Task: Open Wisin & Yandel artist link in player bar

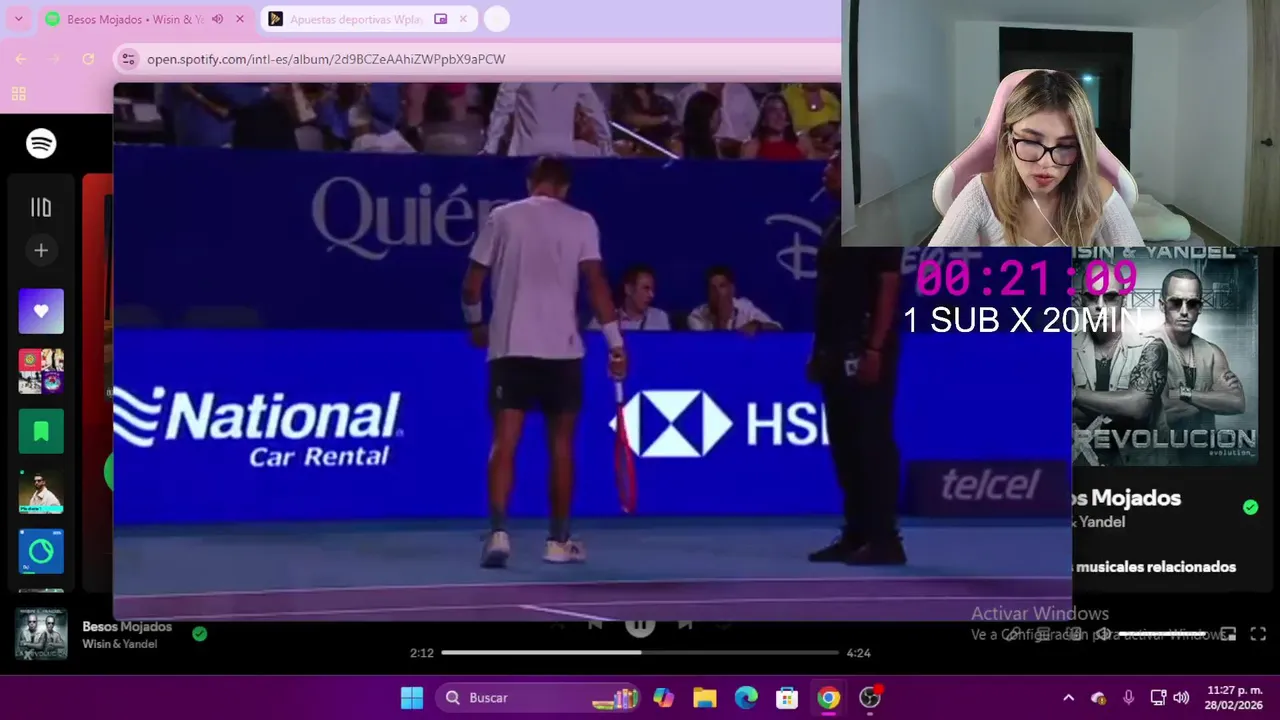Action: [x=119, y=644]
